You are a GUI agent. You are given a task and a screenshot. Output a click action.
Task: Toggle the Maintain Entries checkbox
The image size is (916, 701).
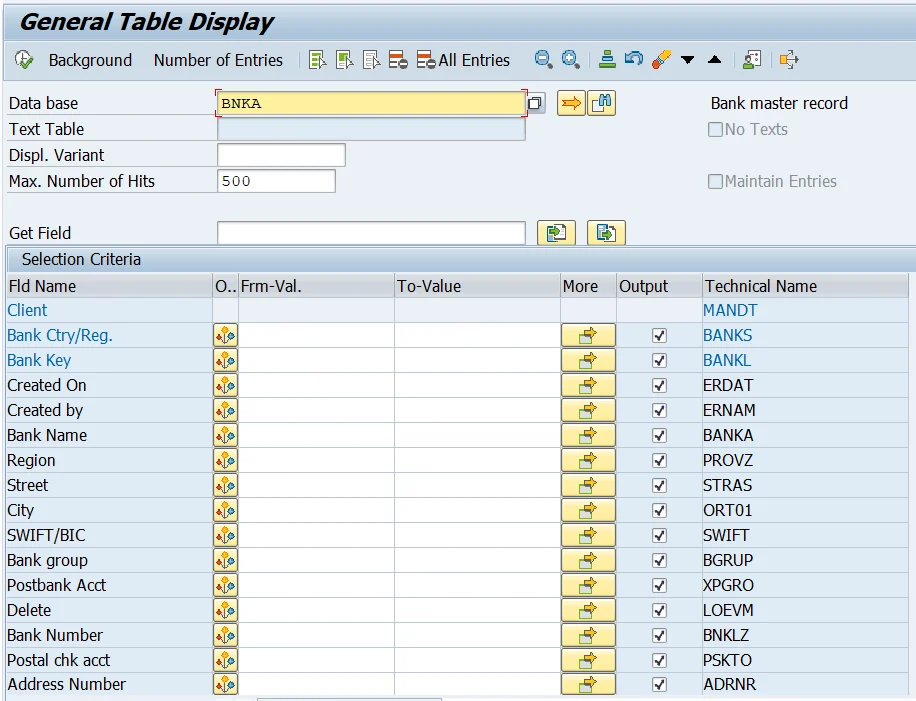point(715,182)
